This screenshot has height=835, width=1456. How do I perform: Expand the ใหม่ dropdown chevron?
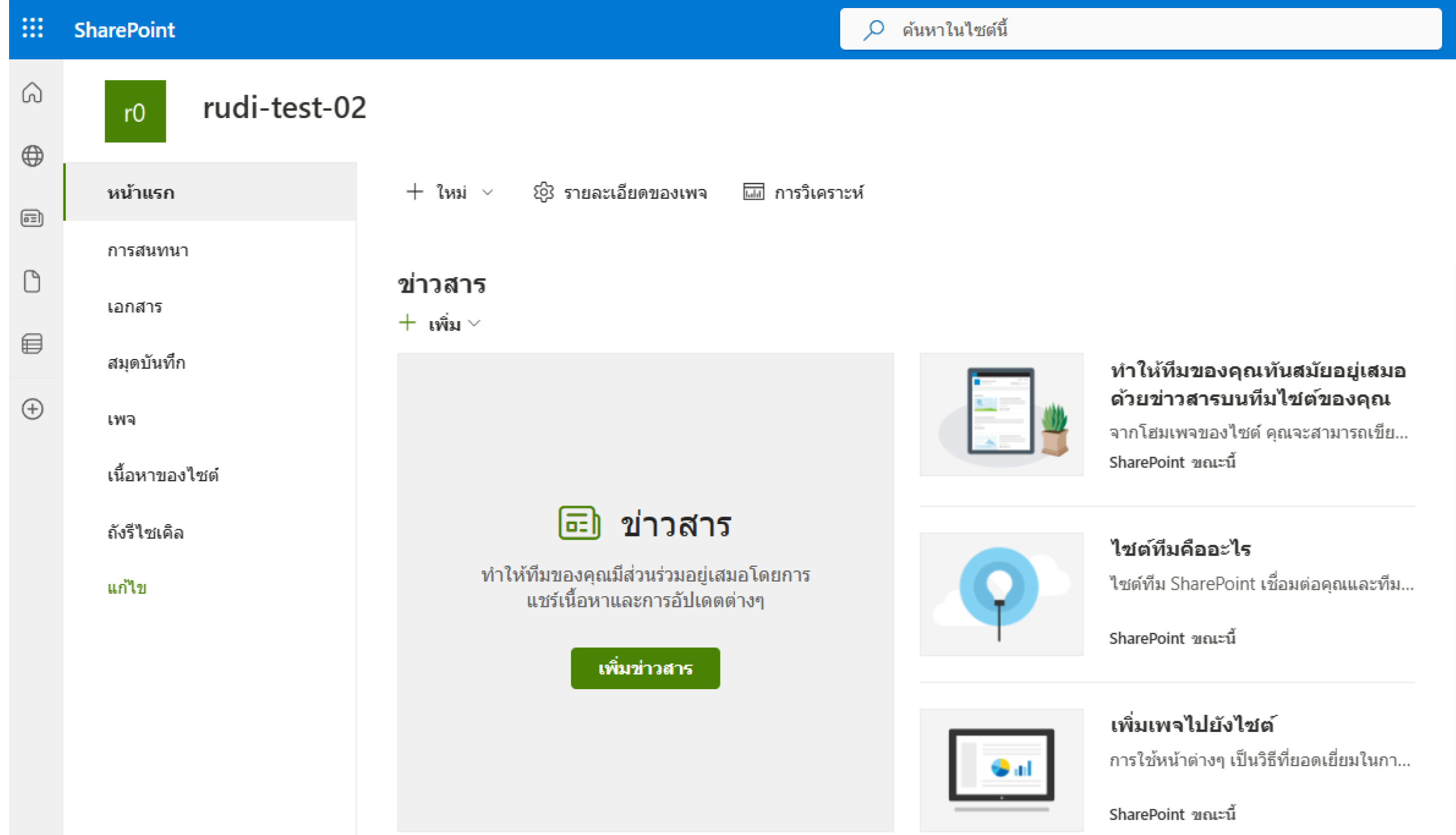[487, 192]
